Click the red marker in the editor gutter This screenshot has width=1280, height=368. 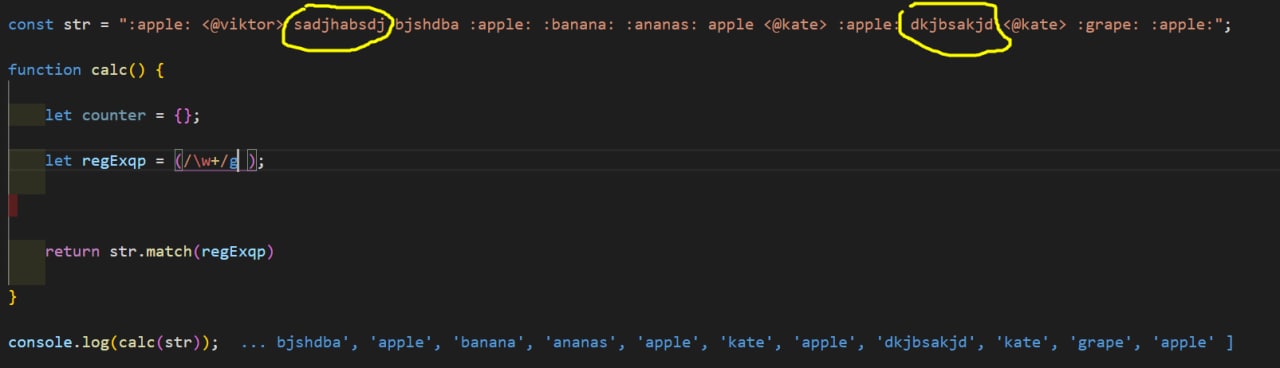[x=13, y=206]
